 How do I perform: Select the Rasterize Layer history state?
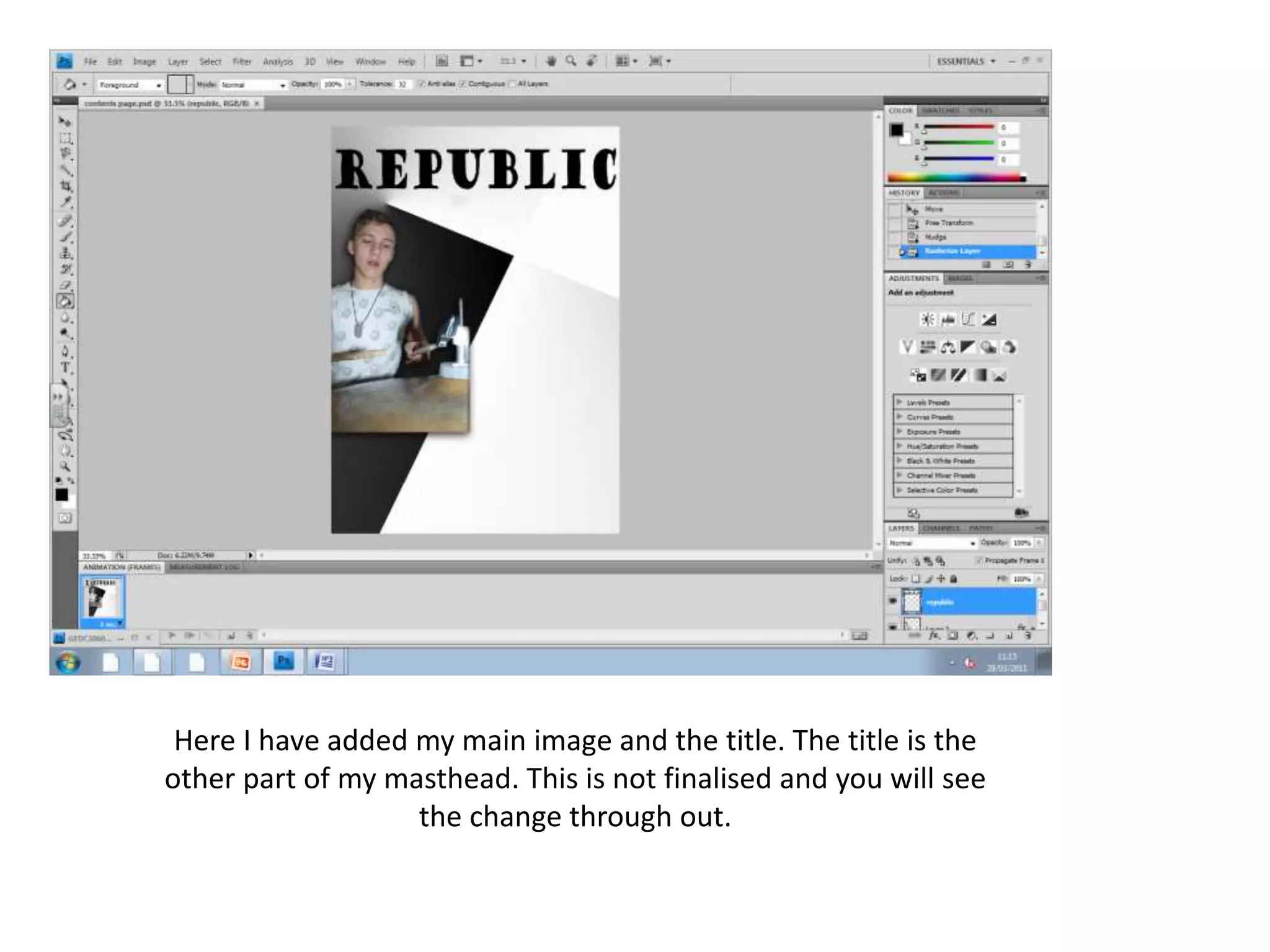tap(970, 252)
